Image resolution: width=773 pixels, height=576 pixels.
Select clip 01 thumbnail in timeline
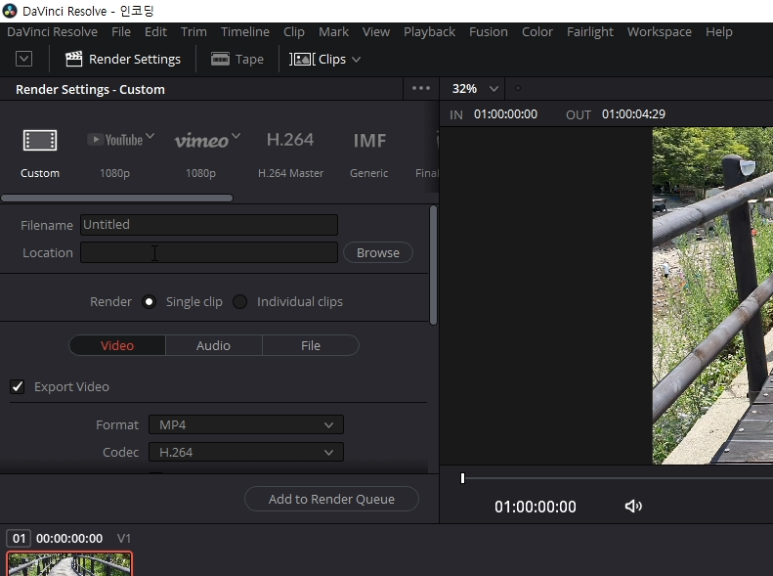click(70, 564)
